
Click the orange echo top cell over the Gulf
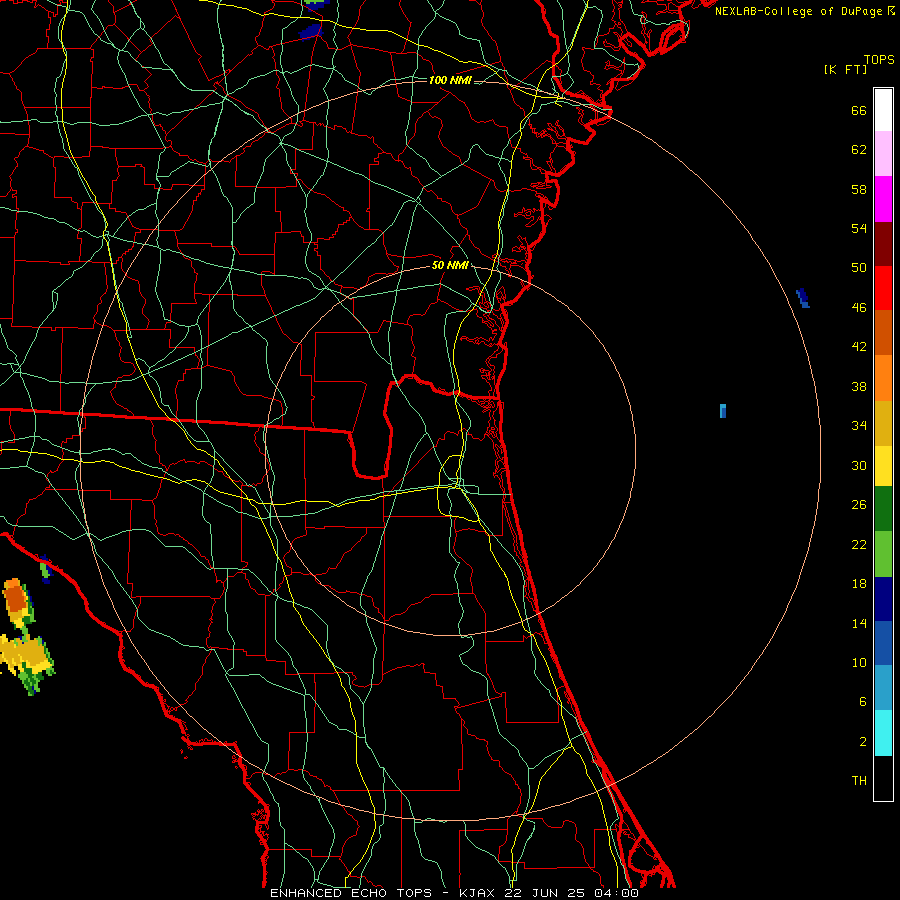tap(15, 598)
